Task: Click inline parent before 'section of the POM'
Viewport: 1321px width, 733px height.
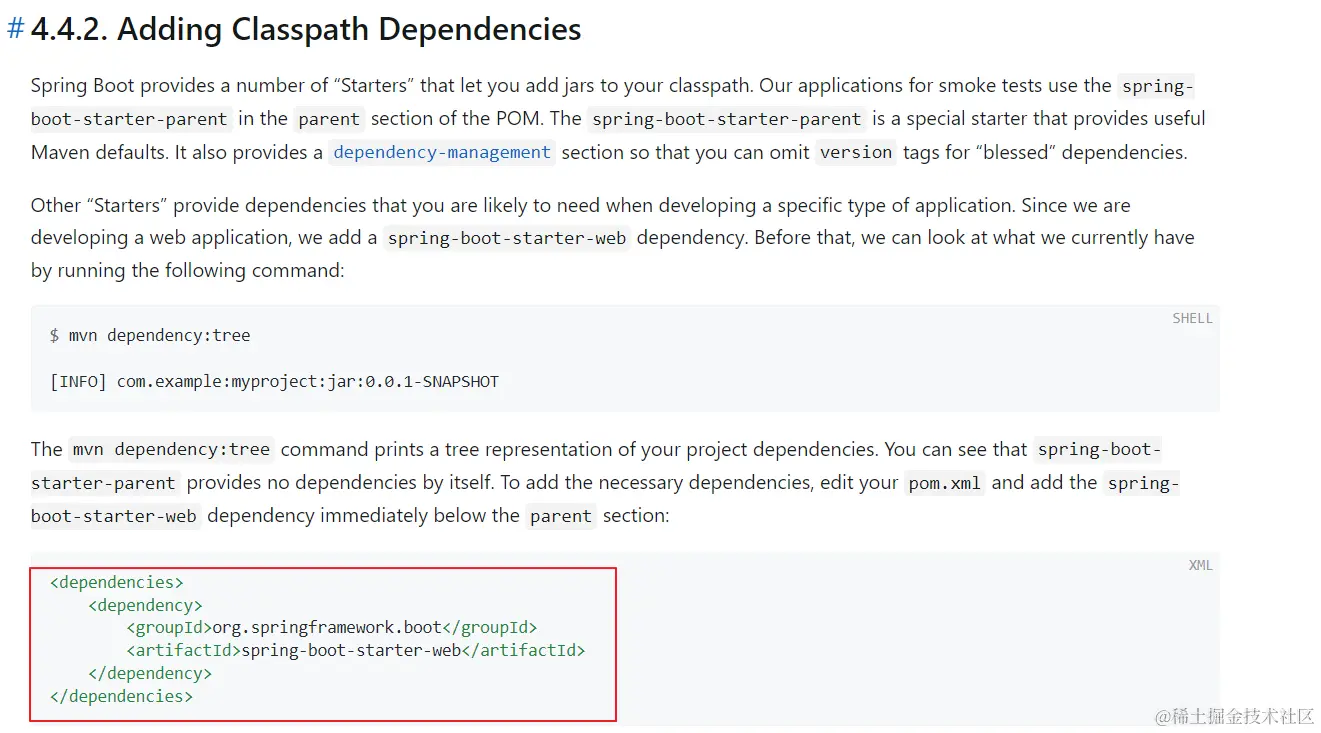Action: pyautogui.click(x=329, y=119)
